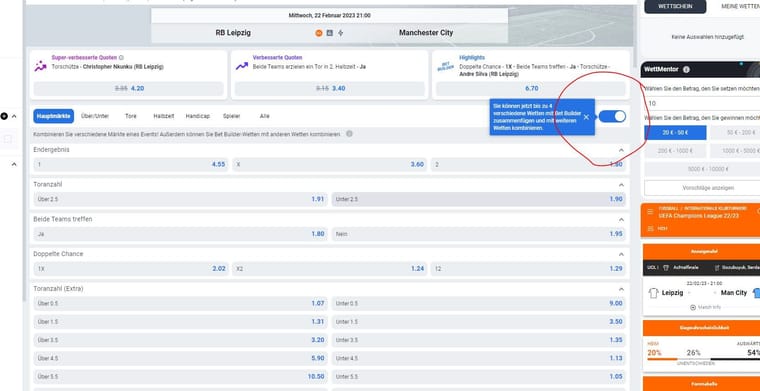760x391 pixels.
Task: Open the Handicap tab
Action: click(x=198, y=116)
